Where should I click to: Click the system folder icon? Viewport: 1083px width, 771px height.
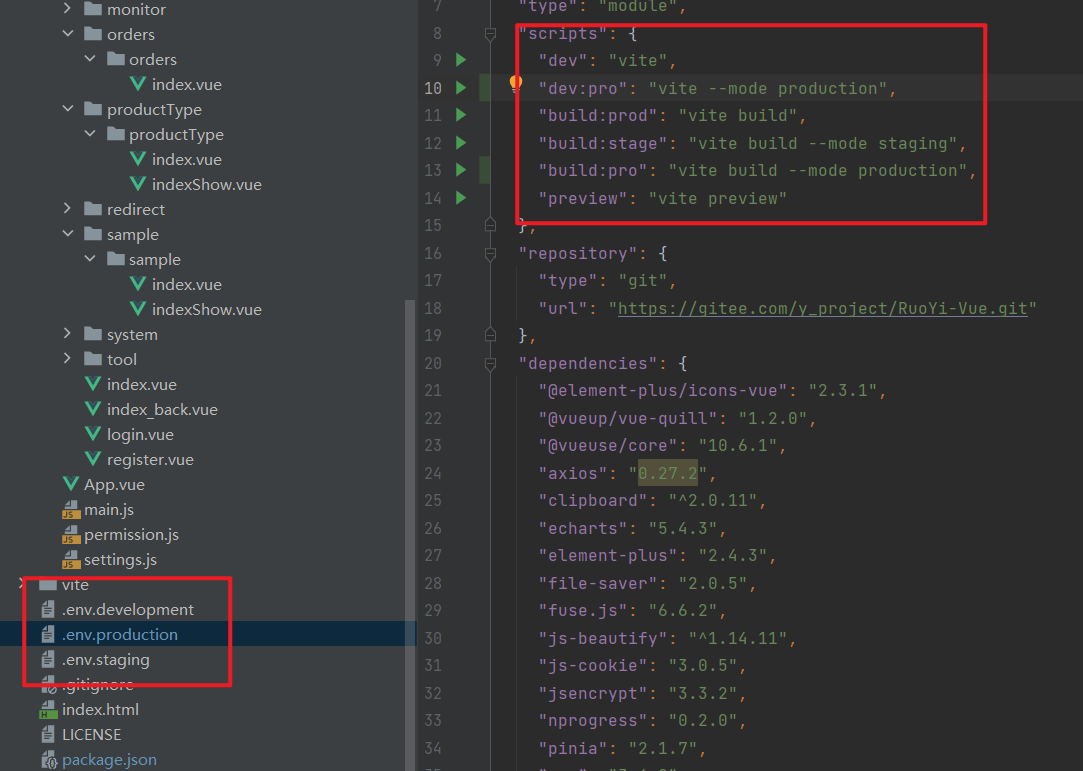coord(93,334)
